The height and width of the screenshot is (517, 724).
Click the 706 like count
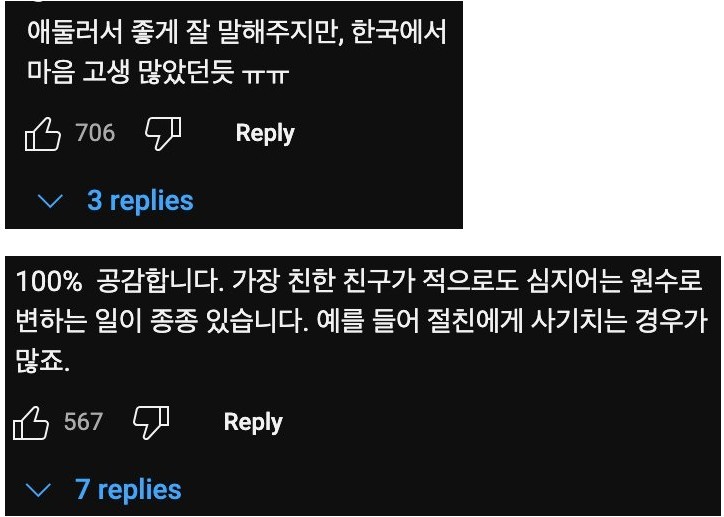click(x=96, y=134)
